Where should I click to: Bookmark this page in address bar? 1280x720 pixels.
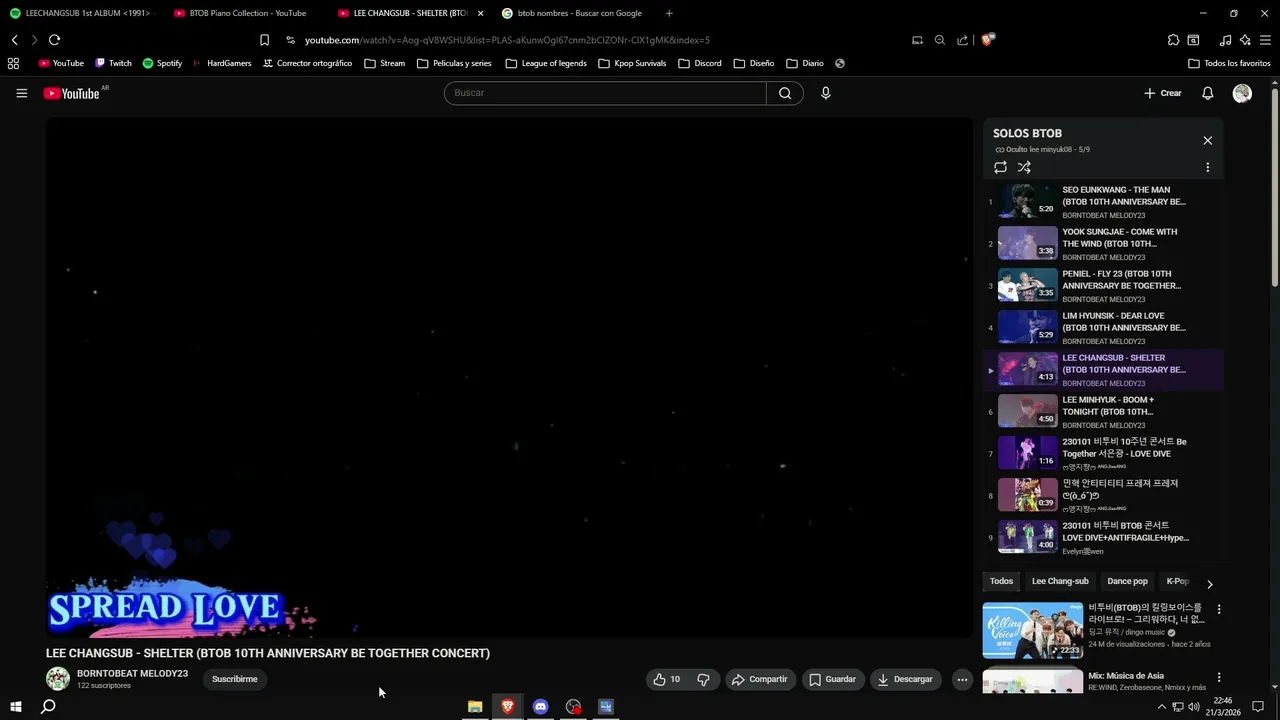pyautogui.click(x=264, y=40)
